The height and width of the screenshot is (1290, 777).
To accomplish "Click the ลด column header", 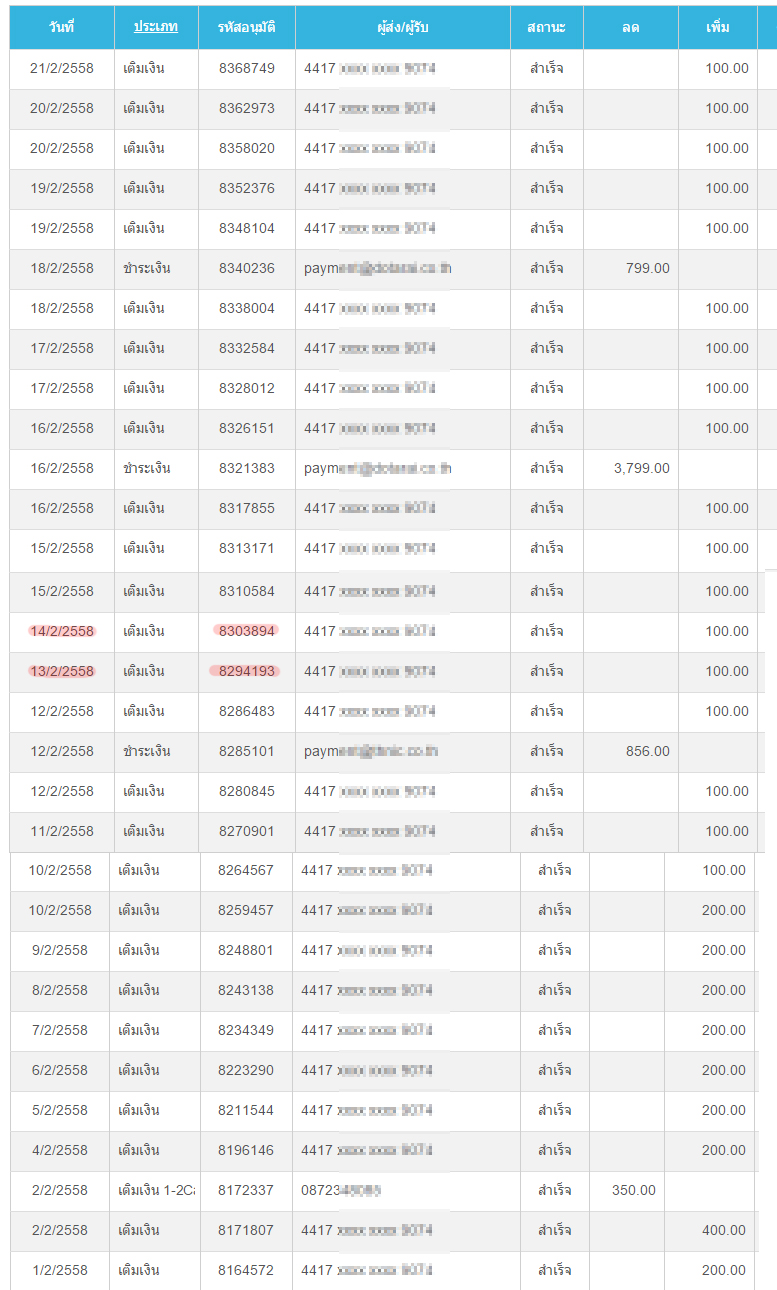I will click(630, 27).
